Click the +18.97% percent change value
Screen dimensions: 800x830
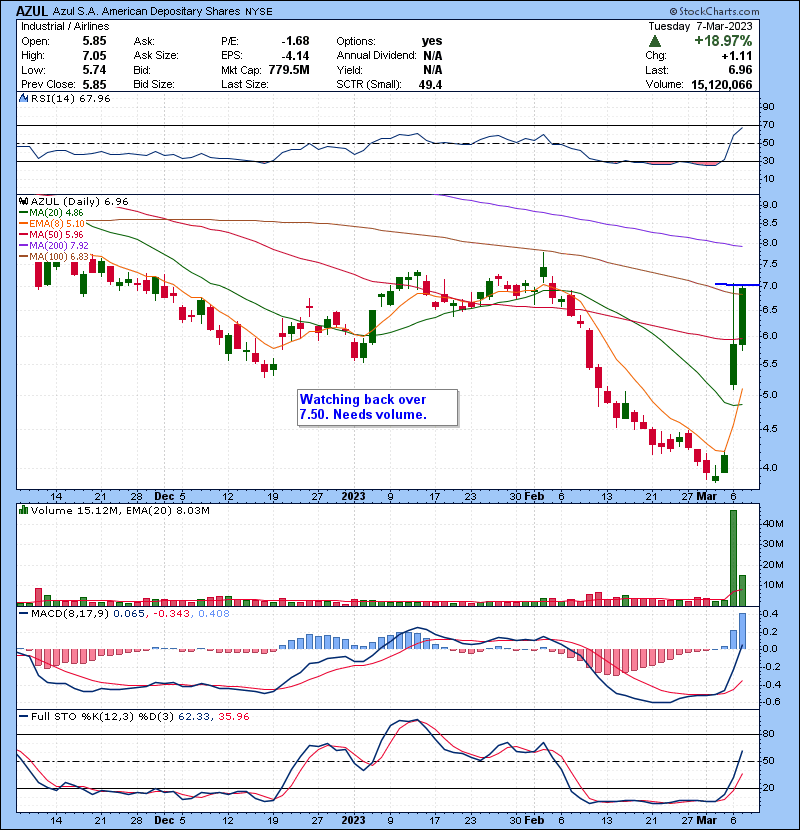pyautogui.click(x=723, y=41)
